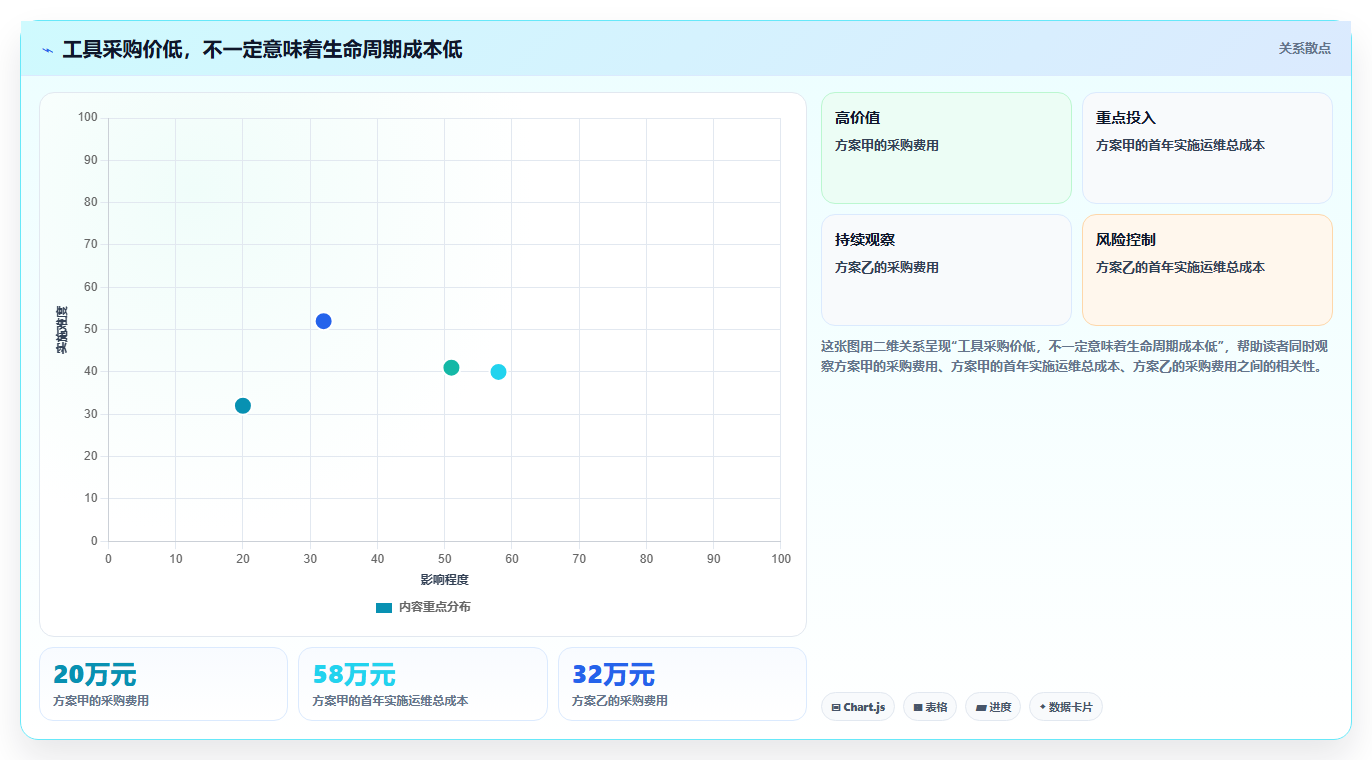
Task: Click 方案甲的采购费用 text in 高价值 card
Action: (x=887, y=145)
